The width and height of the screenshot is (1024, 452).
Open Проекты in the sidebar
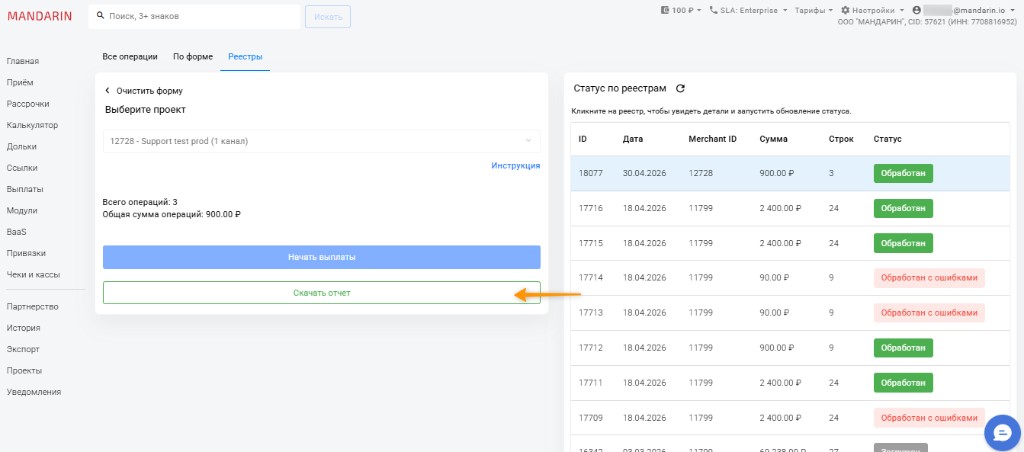[x=24, y=371]
